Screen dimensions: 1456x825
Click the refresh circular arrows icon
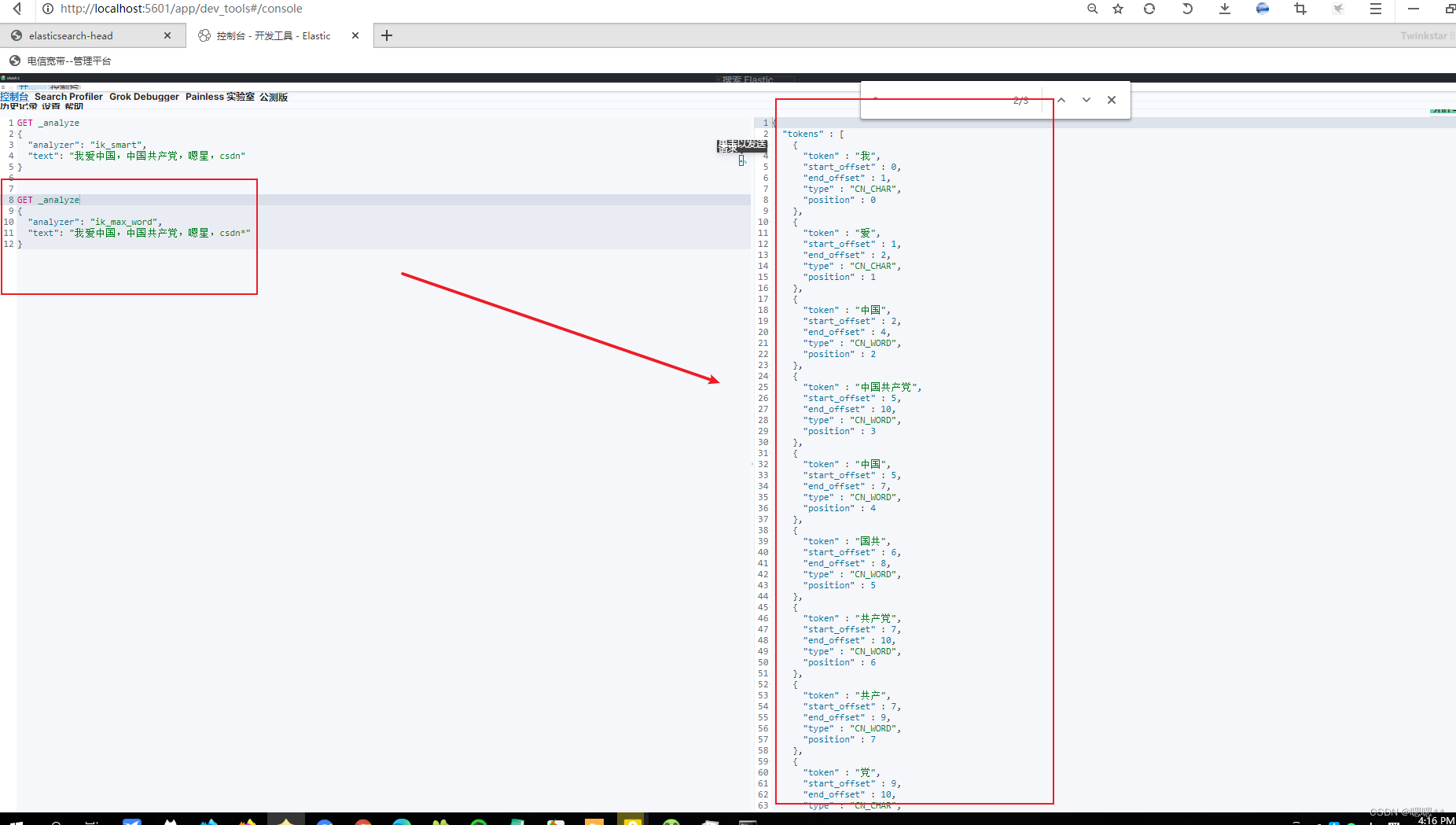tap(1149, 9)
